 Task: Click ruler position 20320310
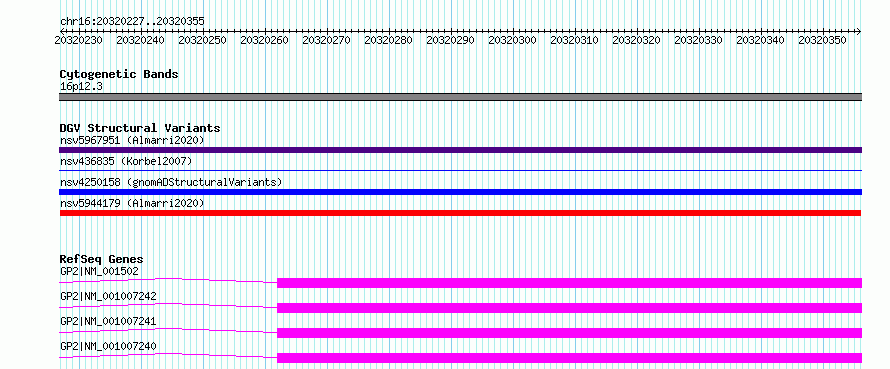click(x=574, y=40)
